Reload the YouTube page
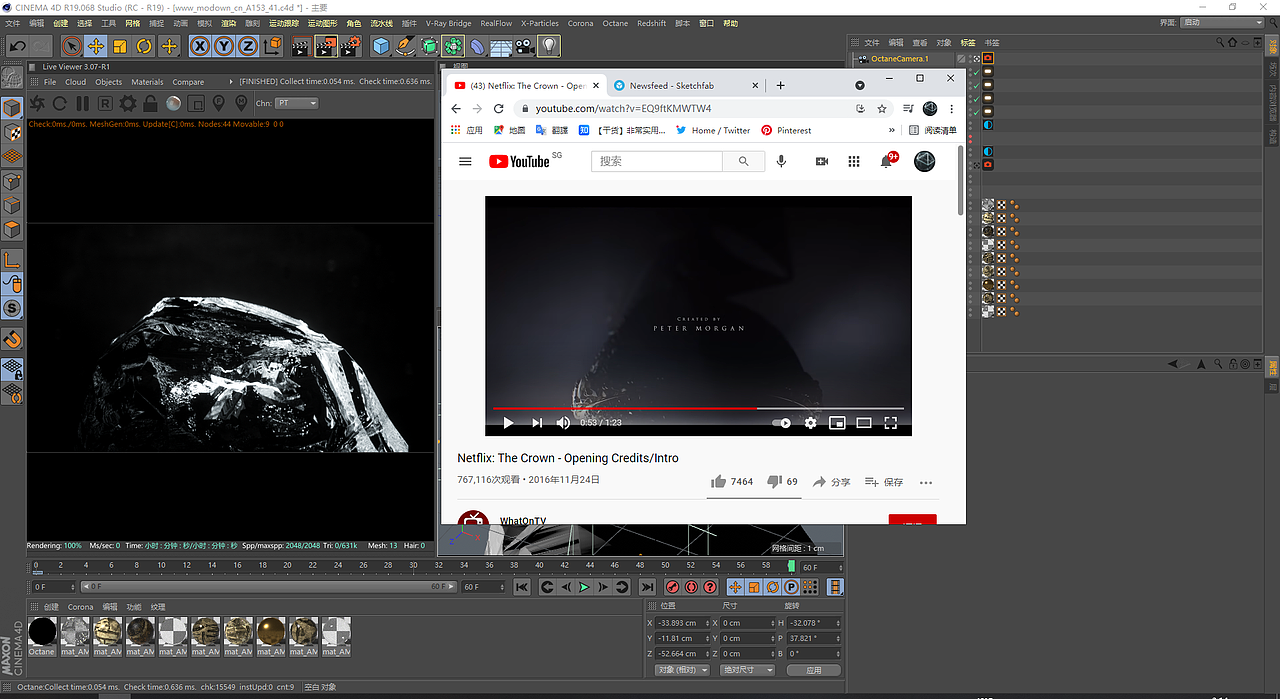The image size is (1280, 699). point(500,108)
